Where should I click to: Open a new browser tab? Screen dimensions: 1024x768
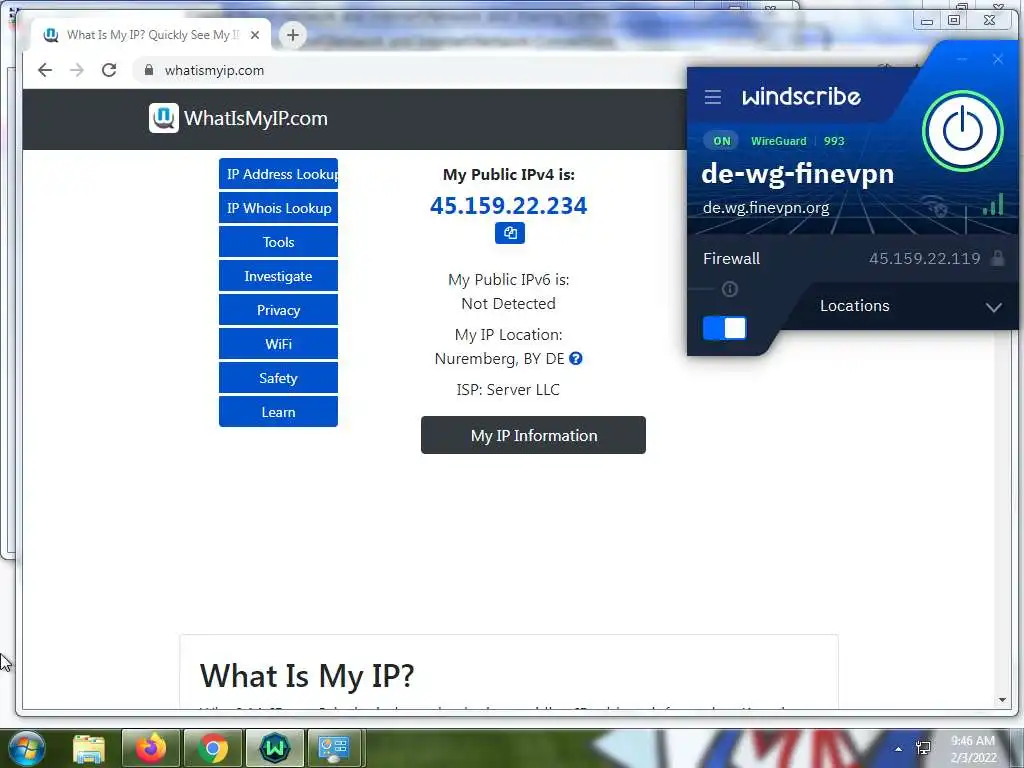click(293, 35)
